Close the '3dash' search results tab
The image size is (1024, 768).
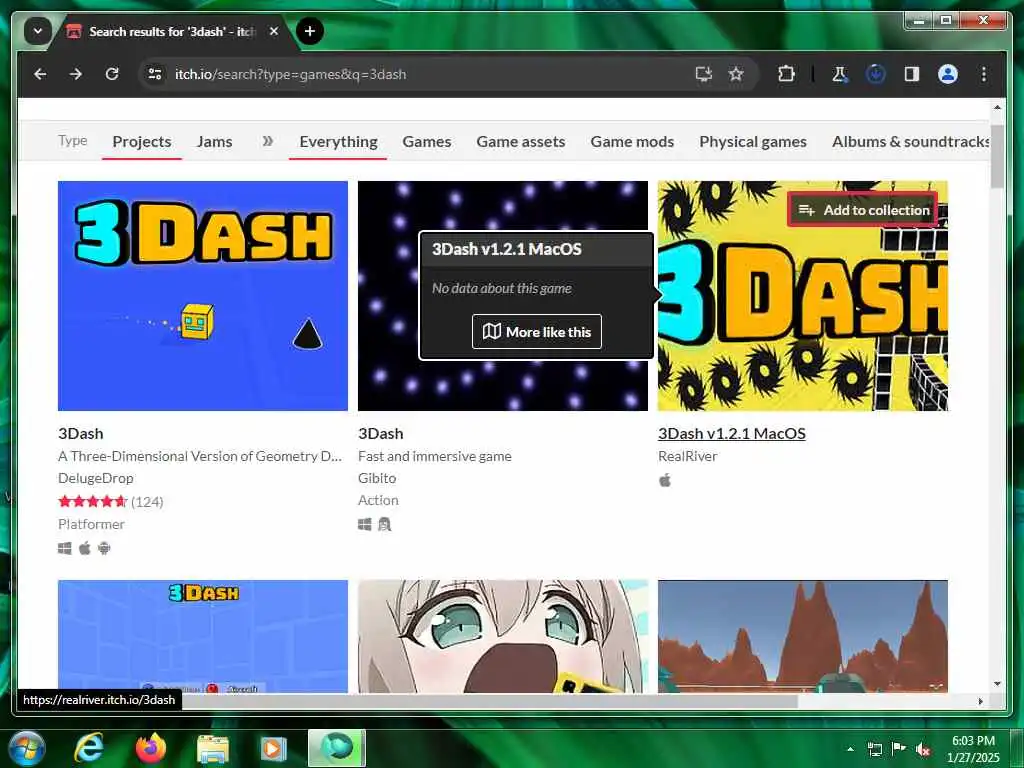point(274,31)
